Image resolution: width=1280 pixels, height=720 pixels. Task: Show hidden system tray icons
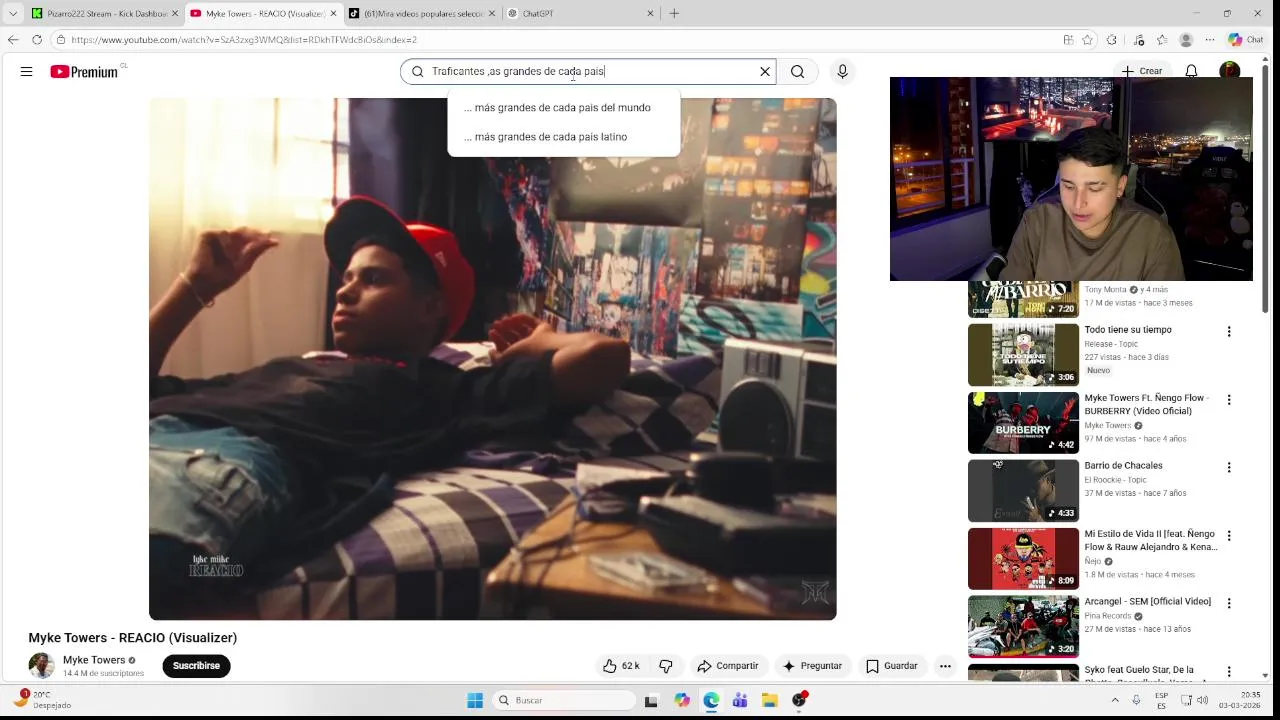tap(1115, 700)
